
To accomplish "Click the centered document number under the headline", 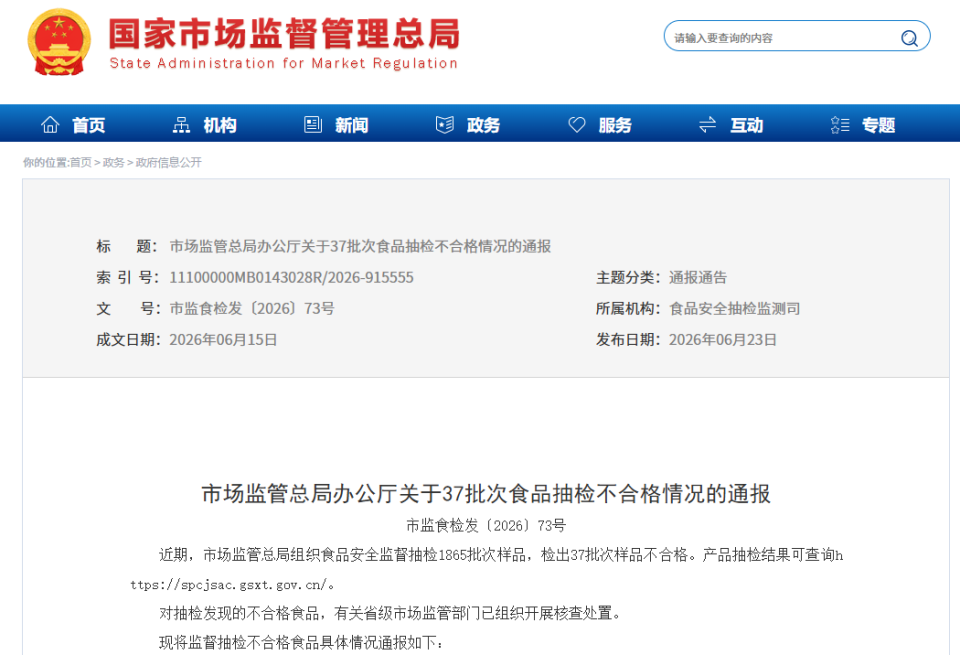I will pyautogui.click(x=486, y=525).
